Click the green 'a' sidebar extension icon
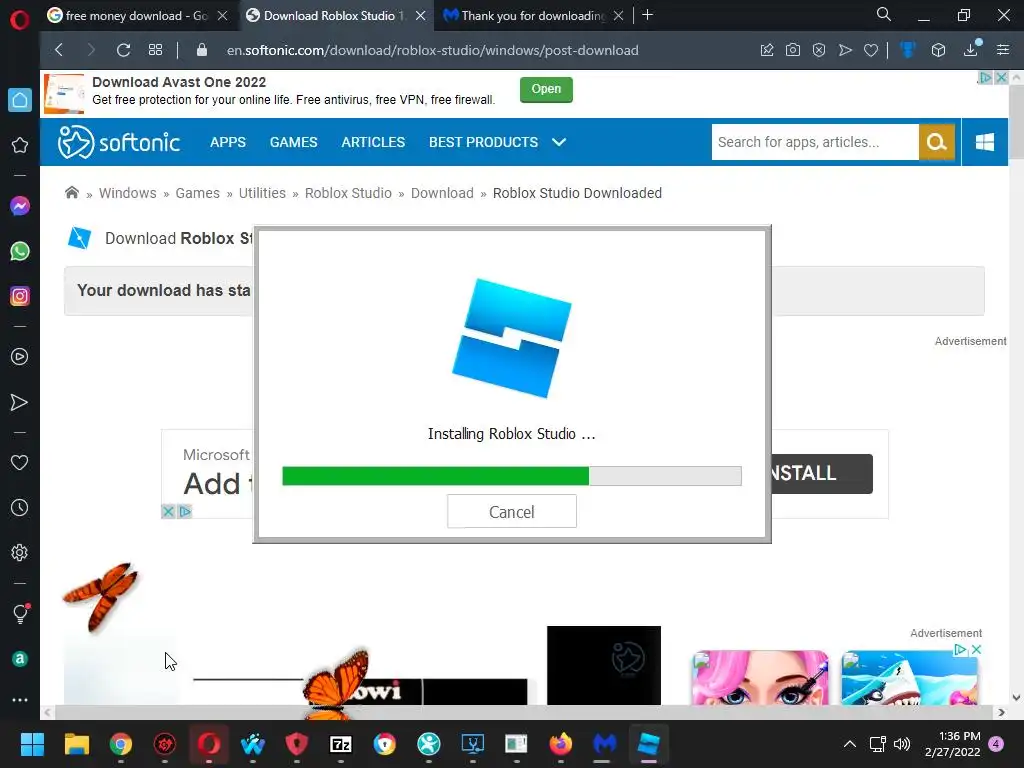The width and height of the screenshot is (1024, 768). 20,659
